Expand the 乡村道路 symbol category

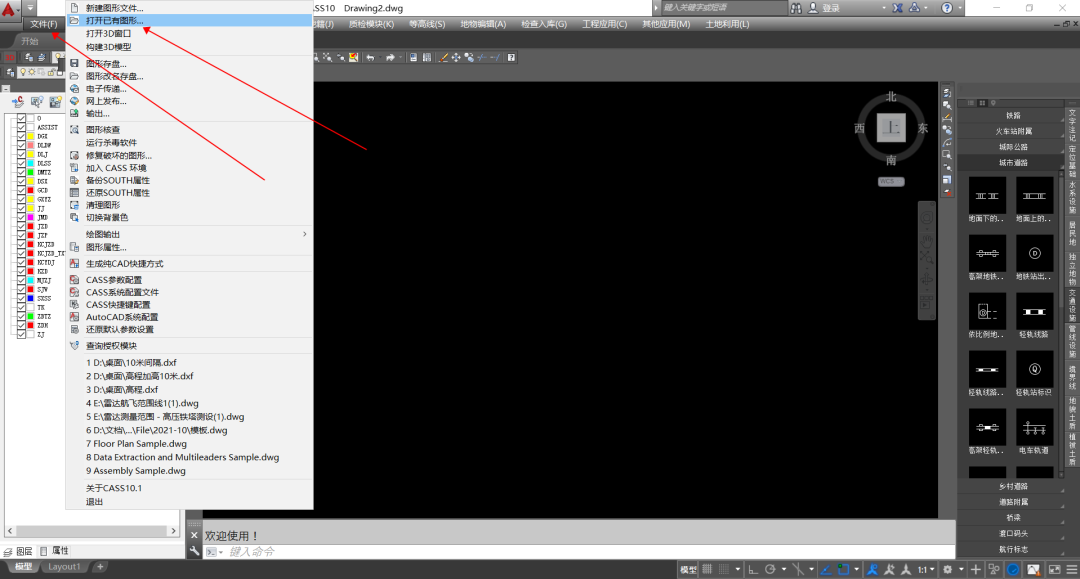pos(1012,486)
